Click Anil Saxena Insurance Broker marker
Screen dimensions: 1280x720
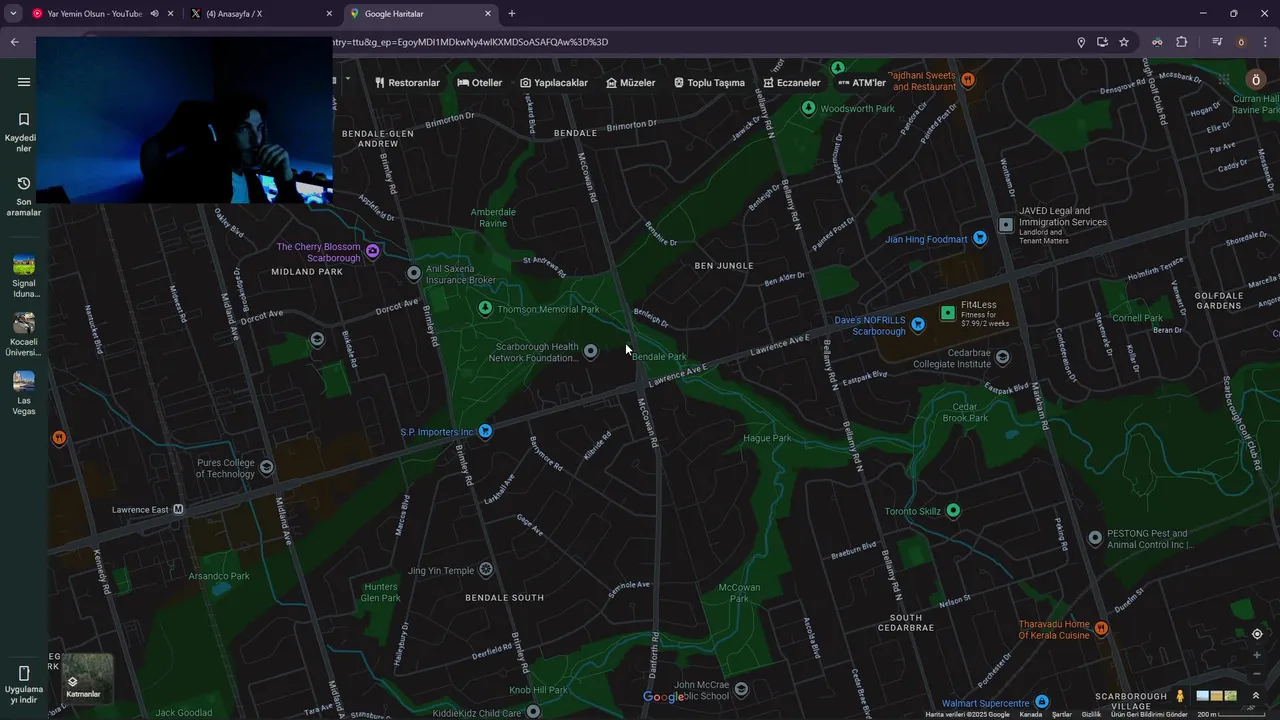tap(414, 273)
